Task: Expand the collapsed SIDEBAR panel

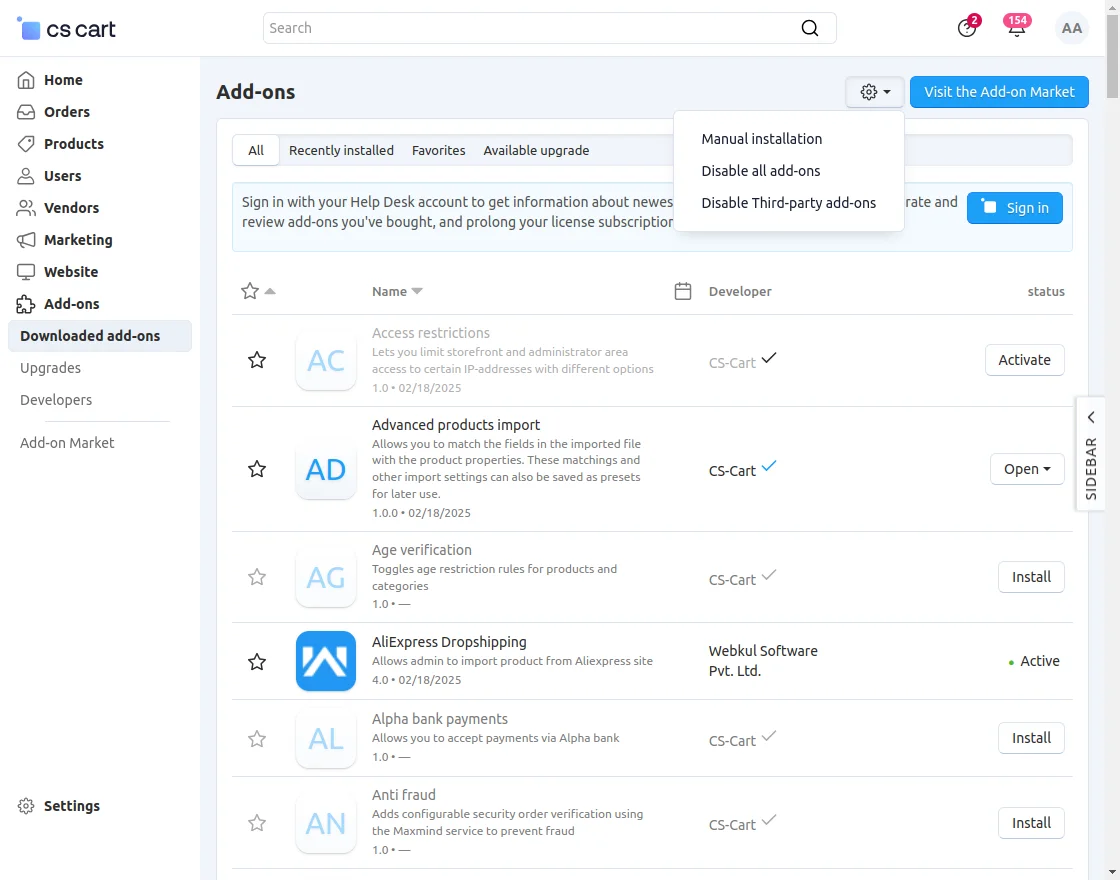Action: click(1091, 454)
